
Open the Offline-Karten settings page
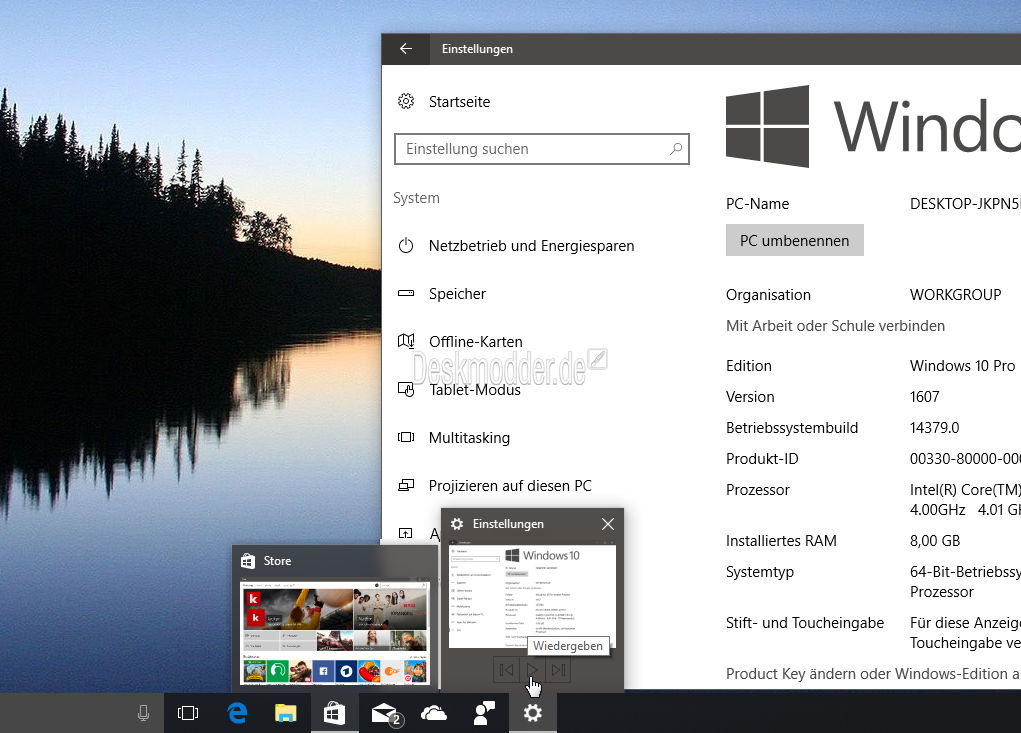pos(475,342)
